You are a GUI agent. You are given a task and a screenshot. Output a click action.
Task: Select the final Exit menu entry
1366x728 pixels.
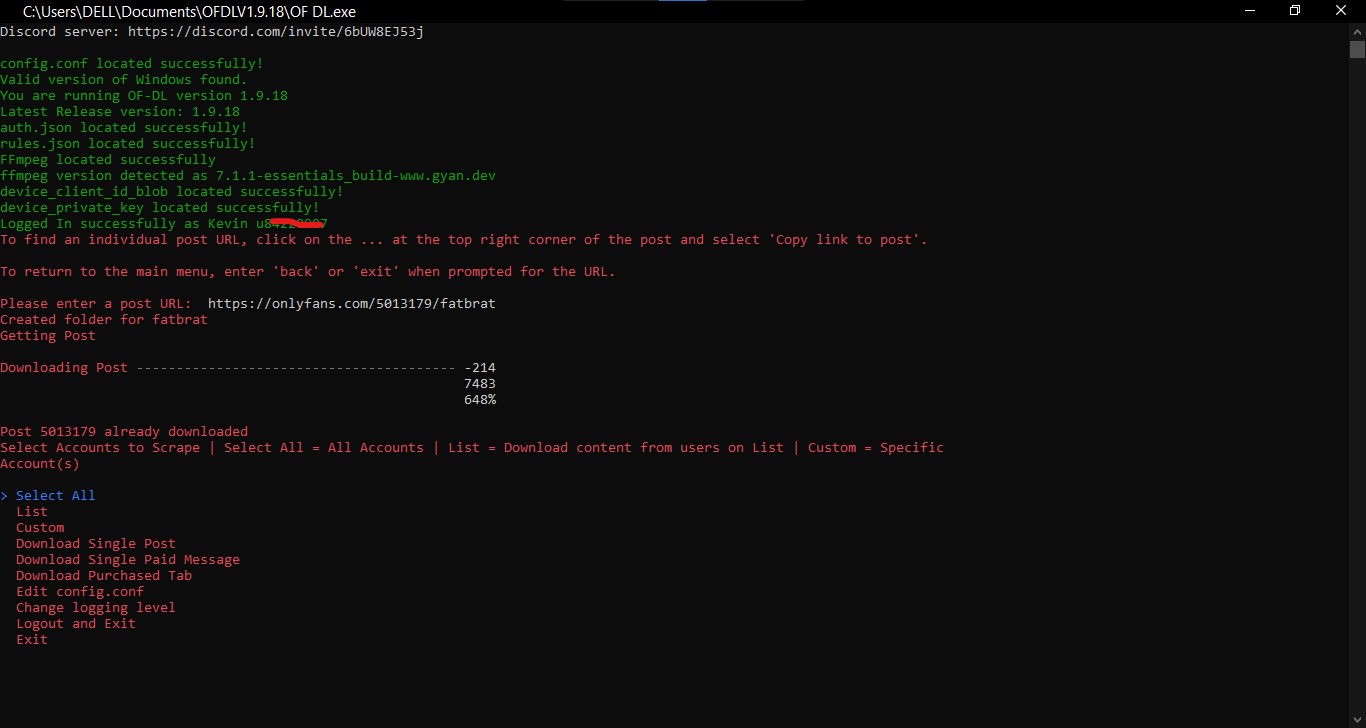pyautogui.click(x=32, y=639)
